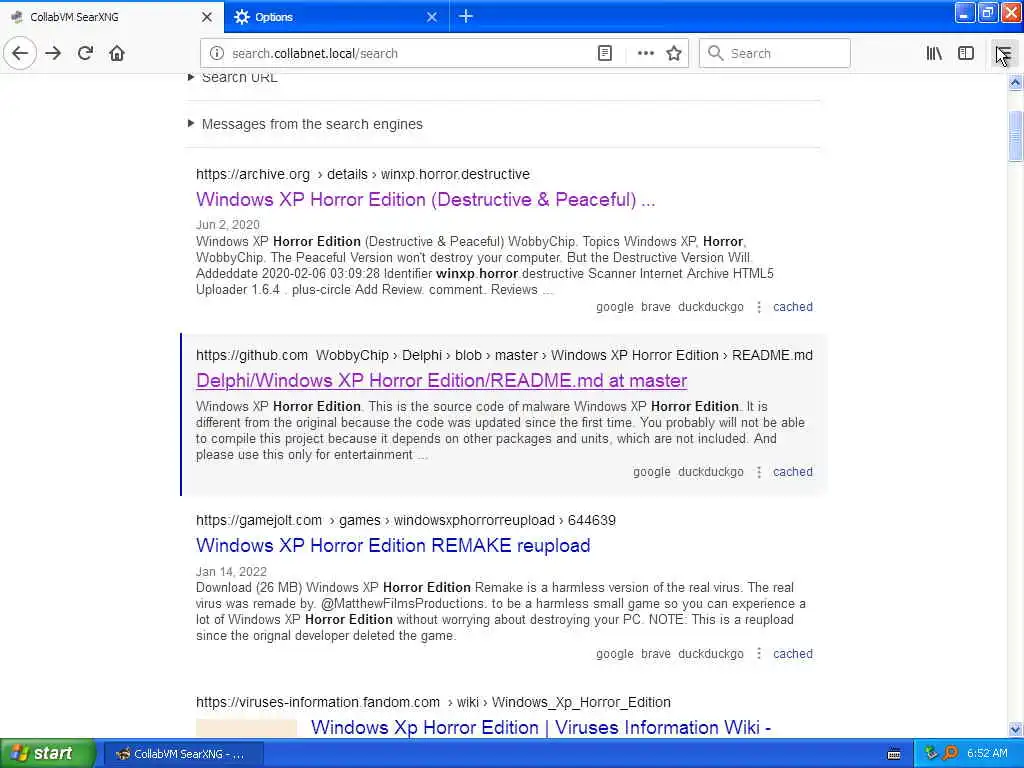
Task: Open page actions three-dot menu
Action: click(645, 53)
